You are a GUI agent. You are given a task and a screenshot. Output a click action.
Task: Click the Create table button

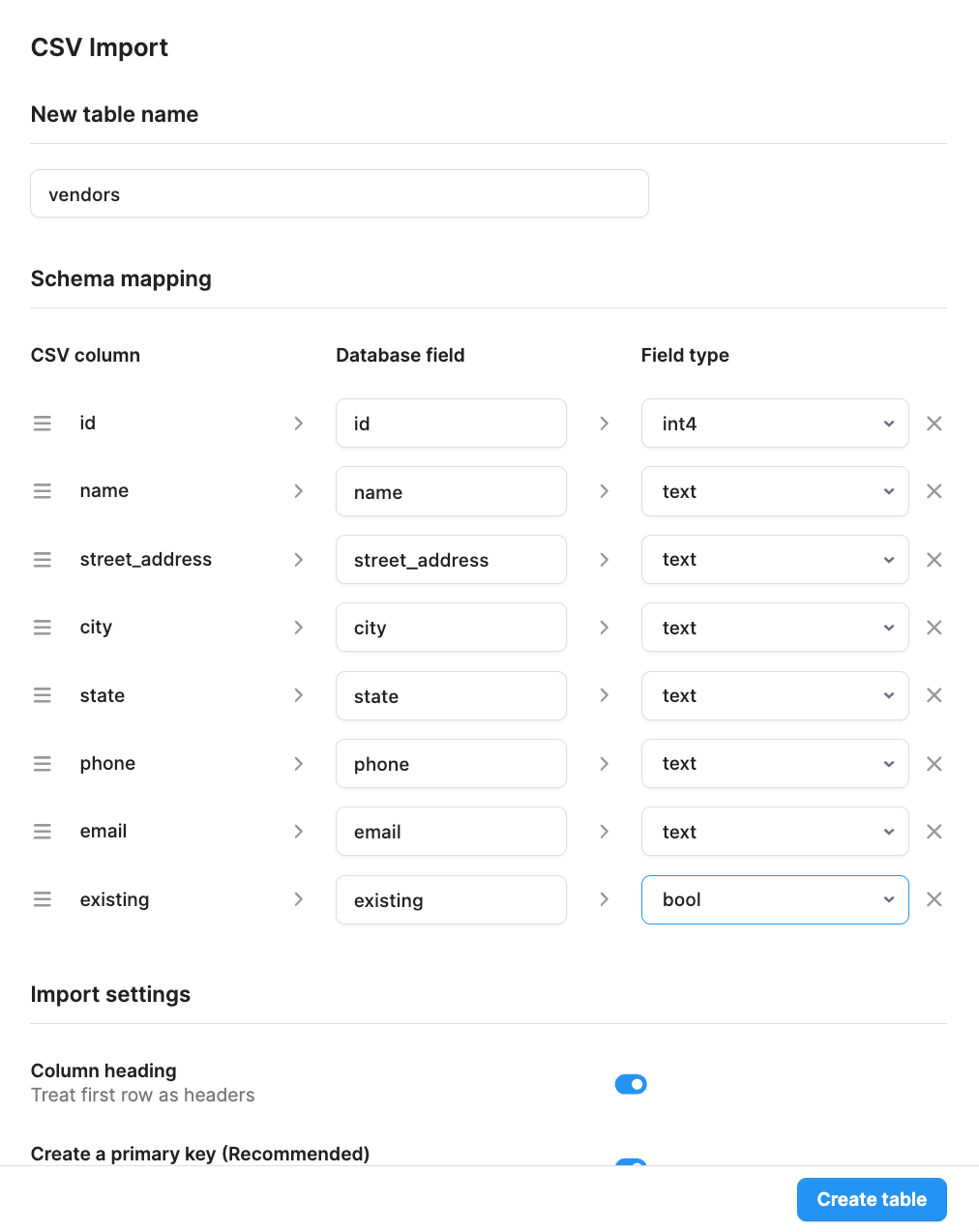(872, 1199)
